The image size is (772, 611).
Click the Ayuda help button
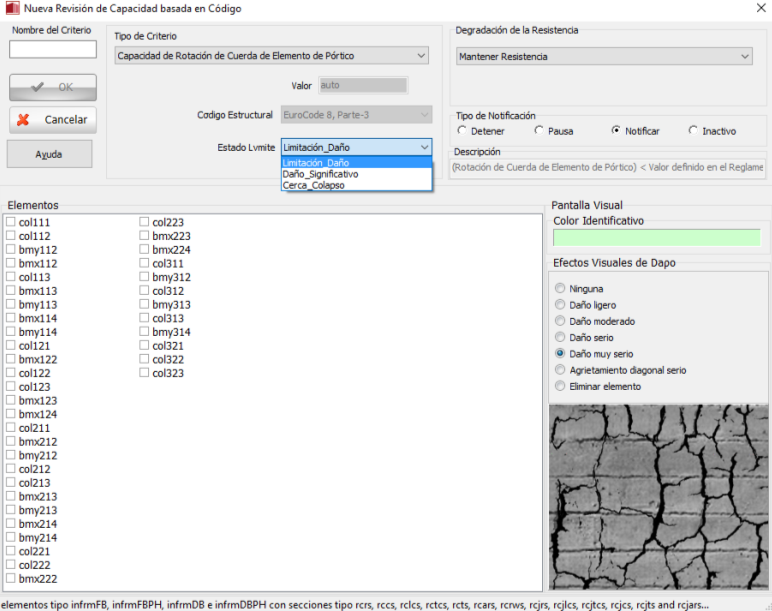[x=49, y=155]
